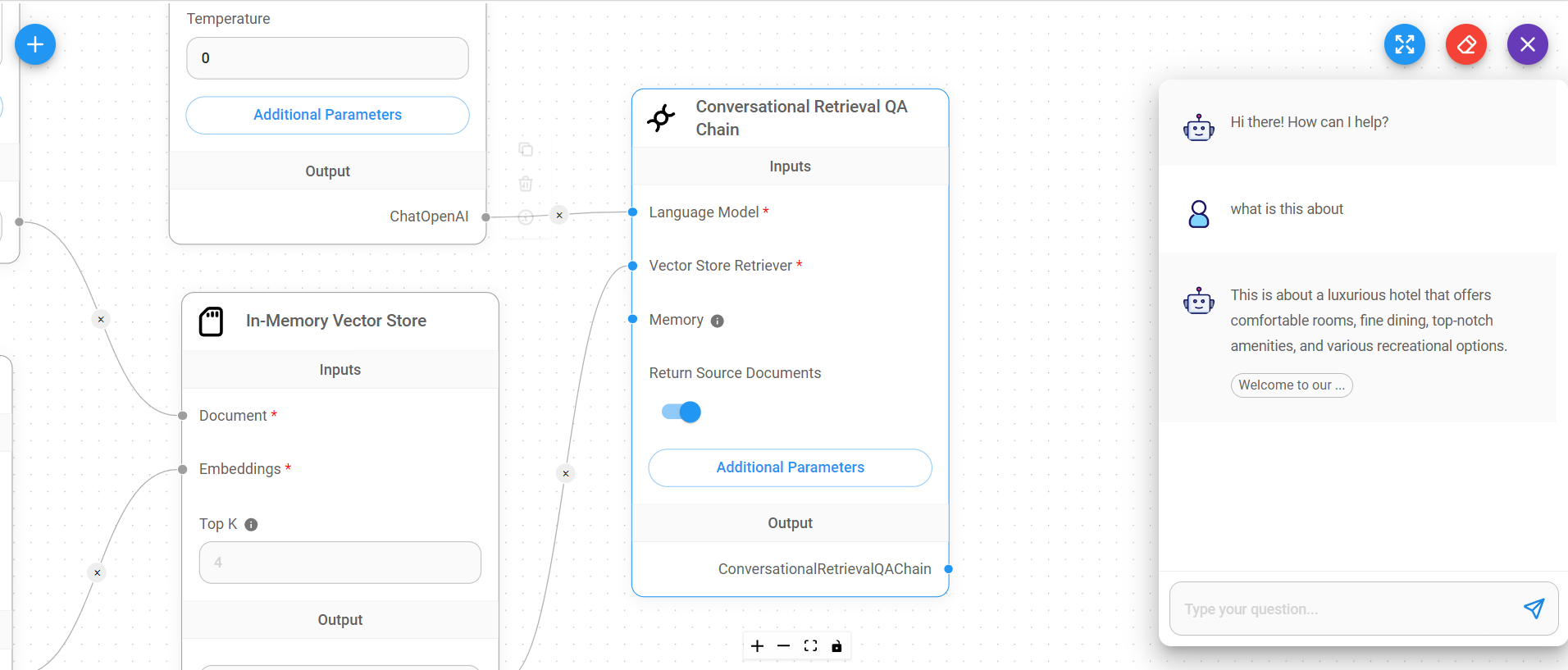The image size is (1568, 670).
Task: Expand the chat window to fullscreen
Action: coord(1404,44)
